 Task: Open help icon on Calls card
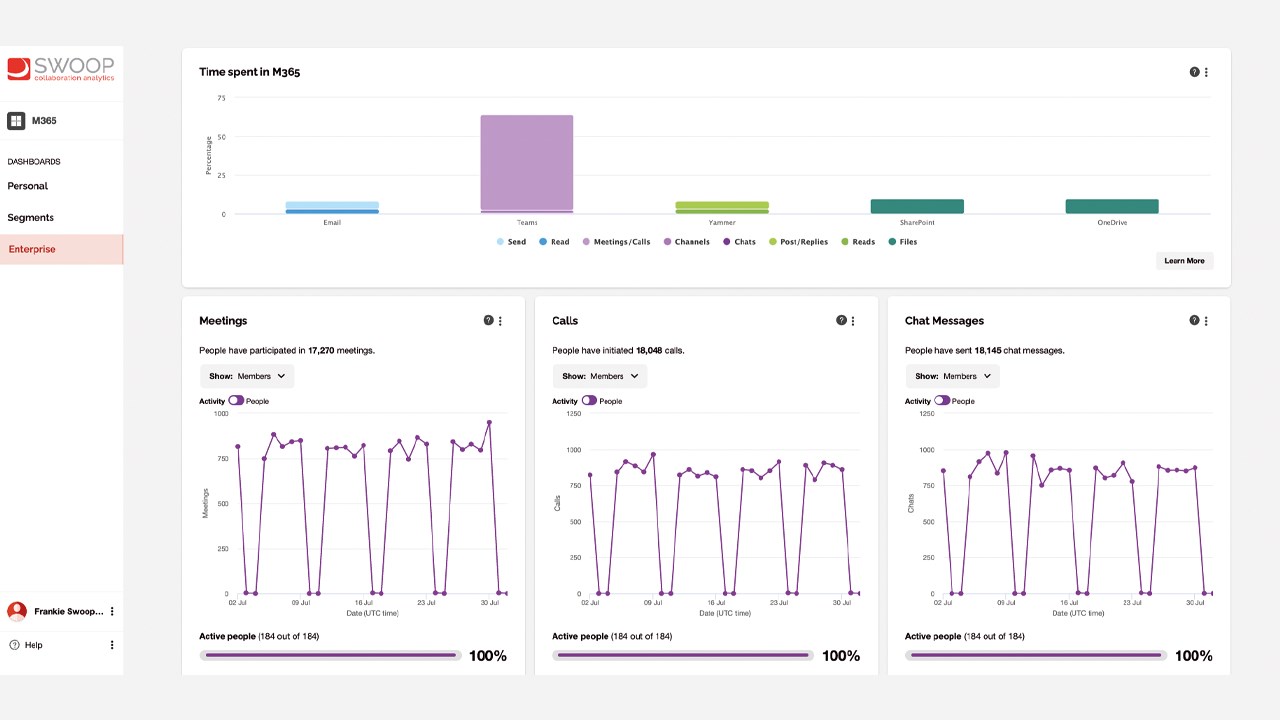tap(841, 320)
